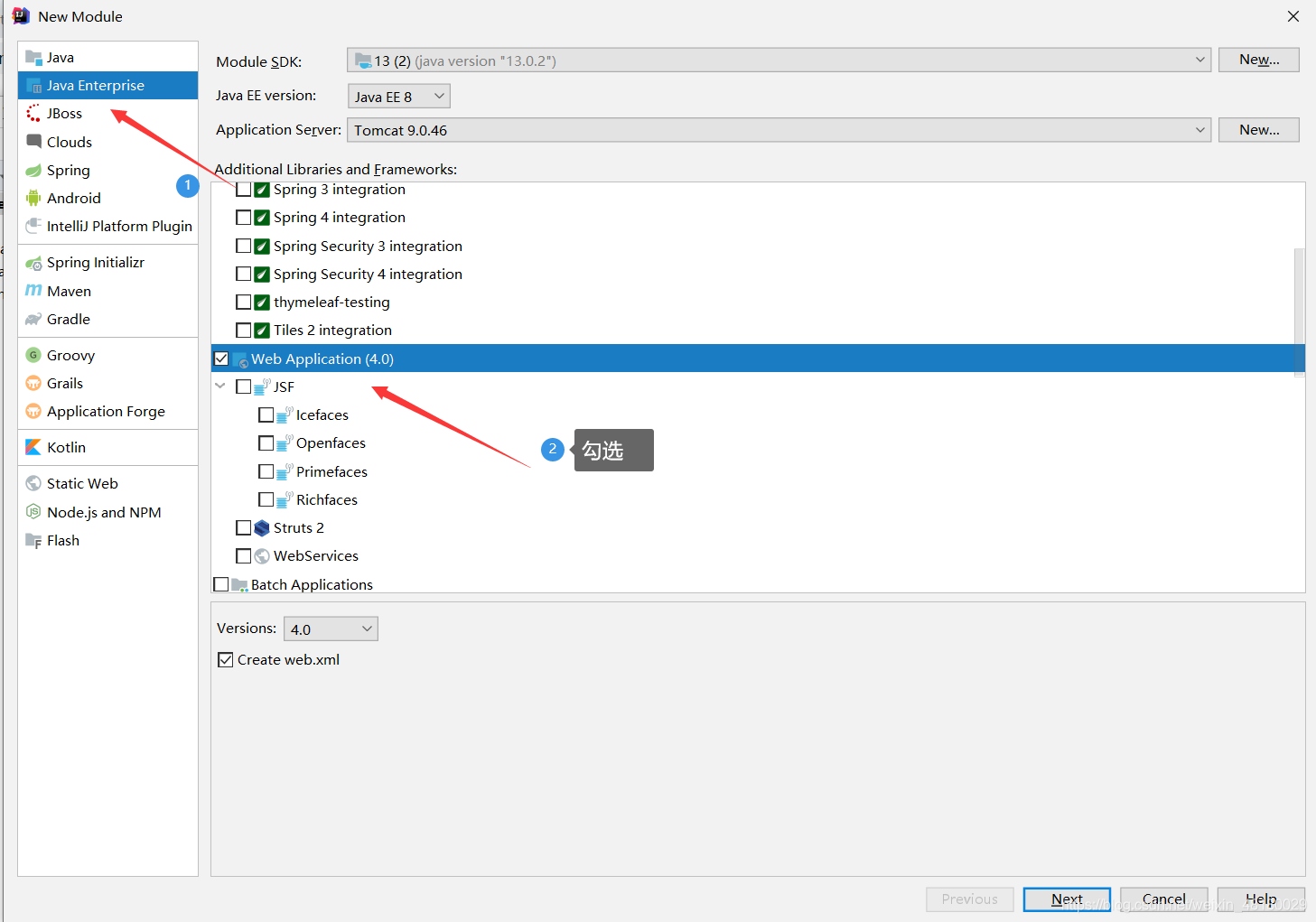1316x922 pixels.
Task: Toggle the Tiles 2 integration checkbox
Action: pos(244,331)
